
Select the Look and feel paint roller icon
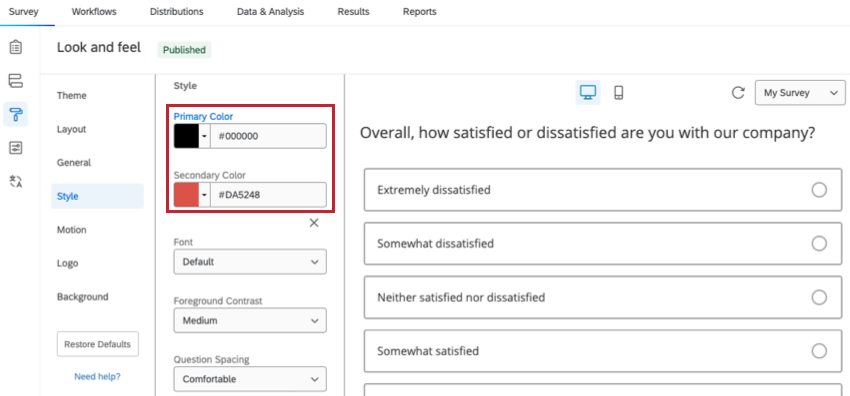[16, 115]
